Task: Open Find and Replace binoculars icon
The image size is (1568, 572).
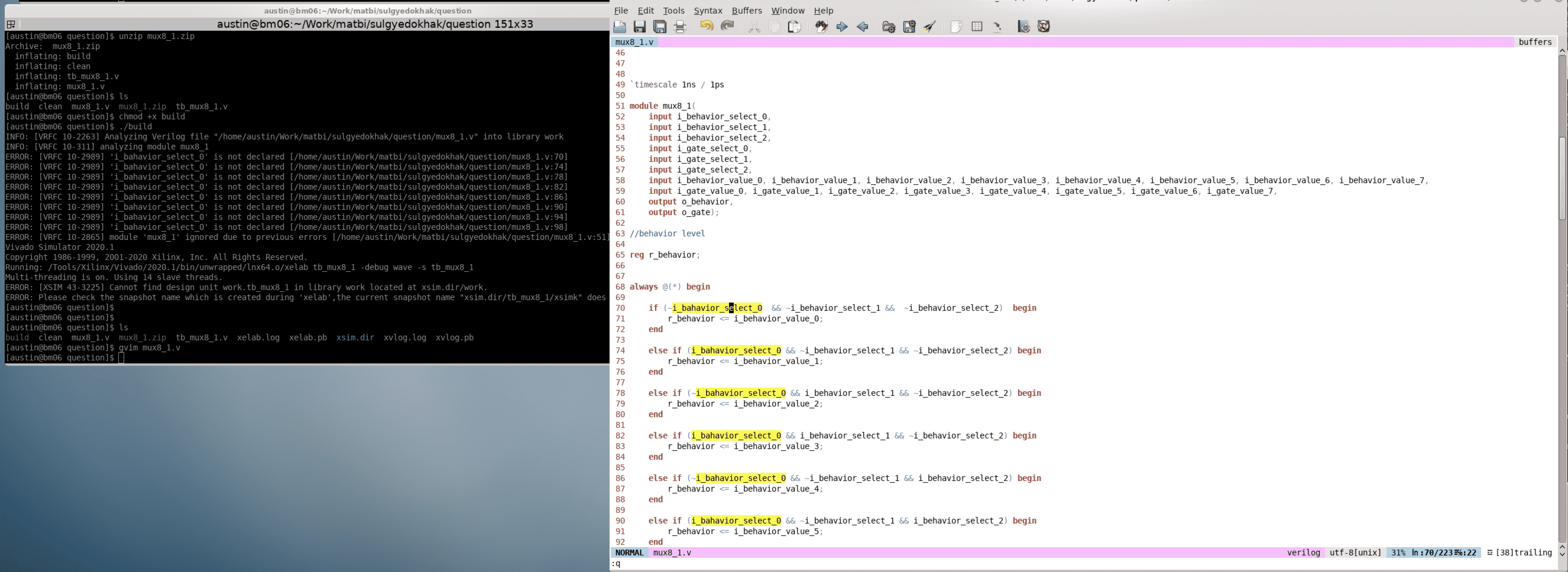Action: [x=822, y=27]
